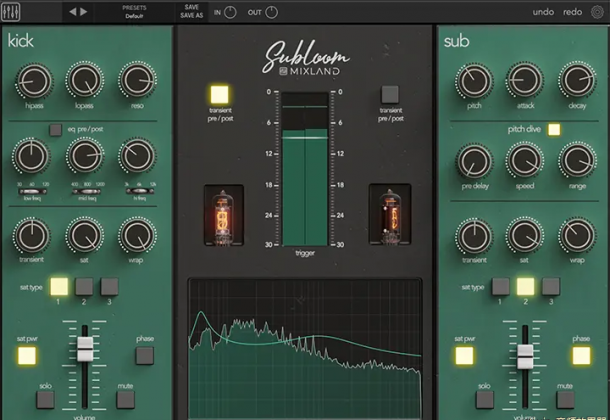The height and width of the screenshot is (420, 610).
Task: Toggle sub phase button
Action: (581, 355)
